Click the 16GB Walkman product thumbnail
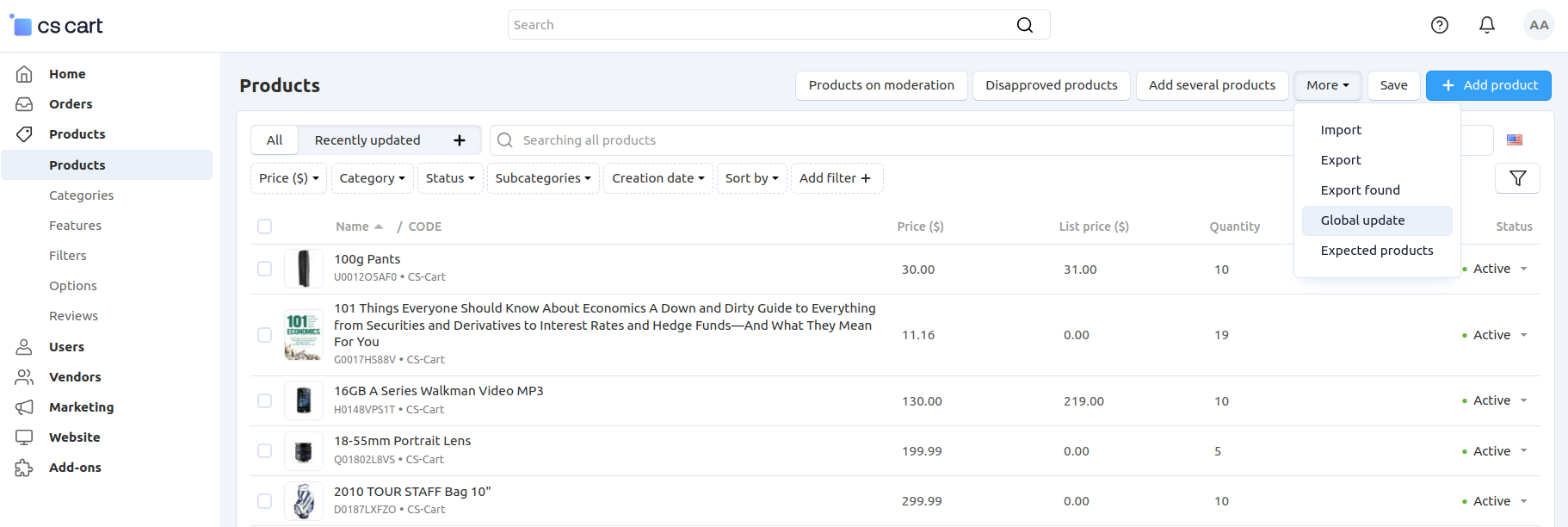 click(304, 400)
